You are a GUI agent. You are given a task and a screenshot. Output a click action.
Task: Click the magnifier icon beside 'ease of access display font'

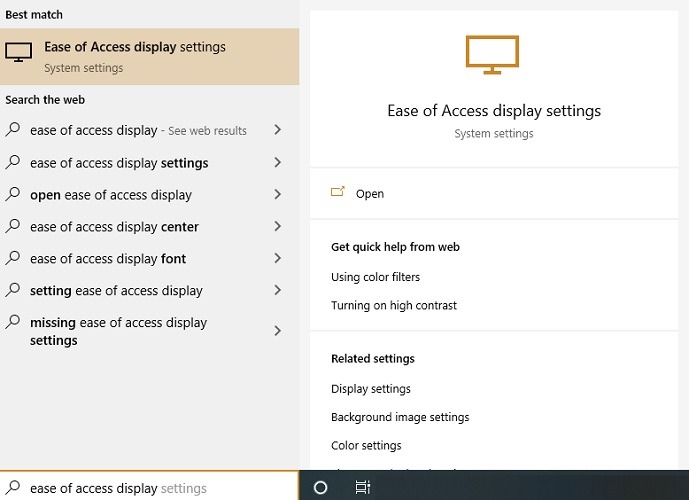pos(13,258)
